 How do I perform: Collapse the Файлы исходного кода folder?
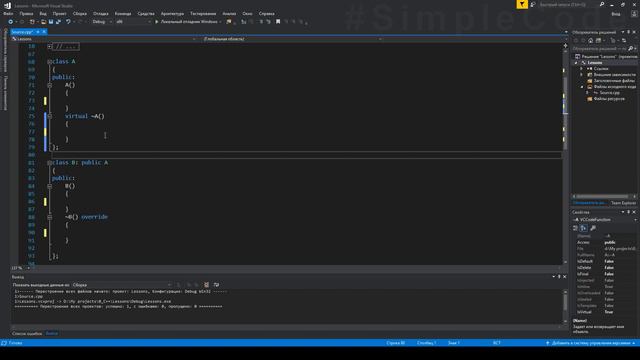click(582, 87)
